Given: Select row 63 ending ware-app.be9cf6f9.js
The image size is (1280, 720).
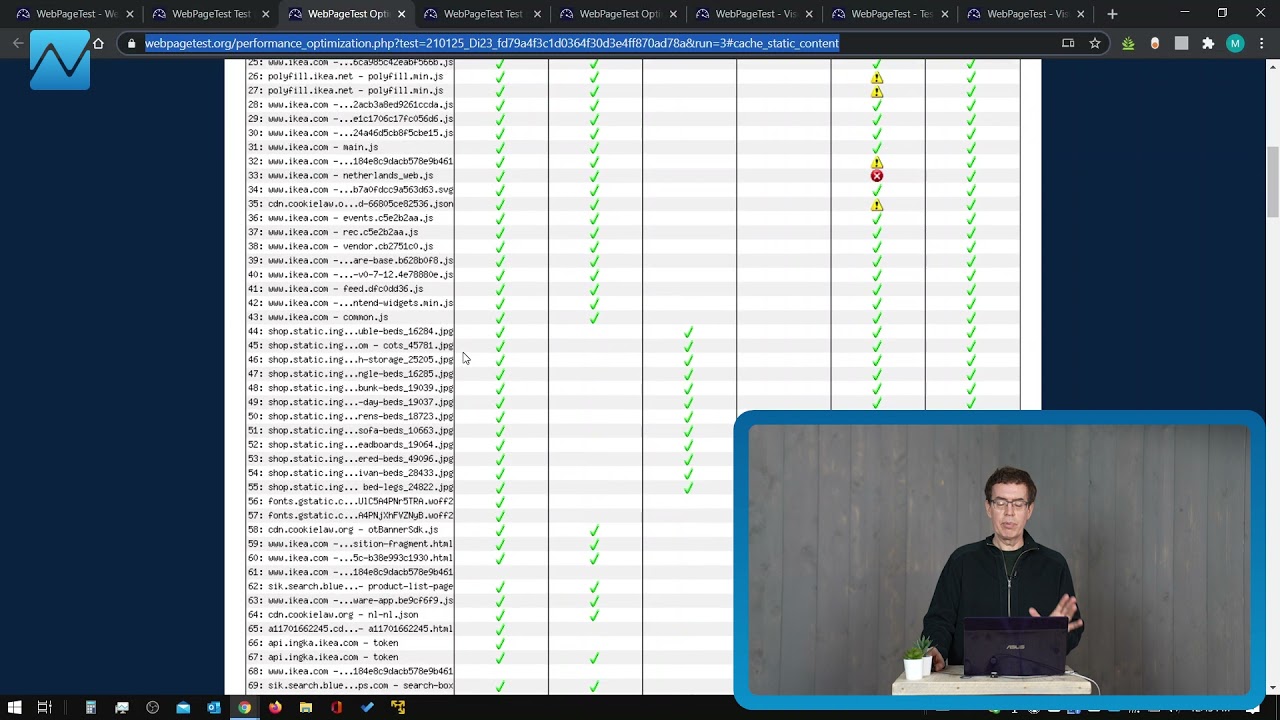Looking at the screenshot, I should coord(350,600).
